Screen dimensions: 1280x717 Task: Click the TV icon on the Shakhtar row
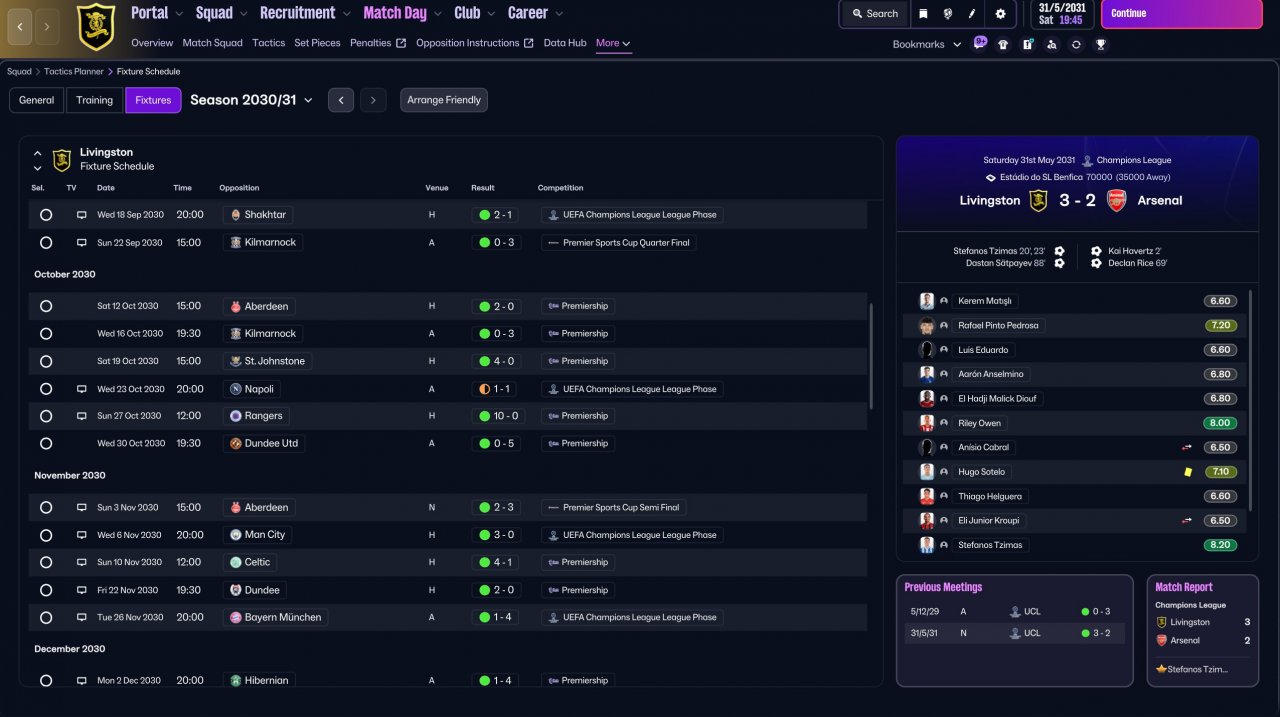tap(82, 215)
